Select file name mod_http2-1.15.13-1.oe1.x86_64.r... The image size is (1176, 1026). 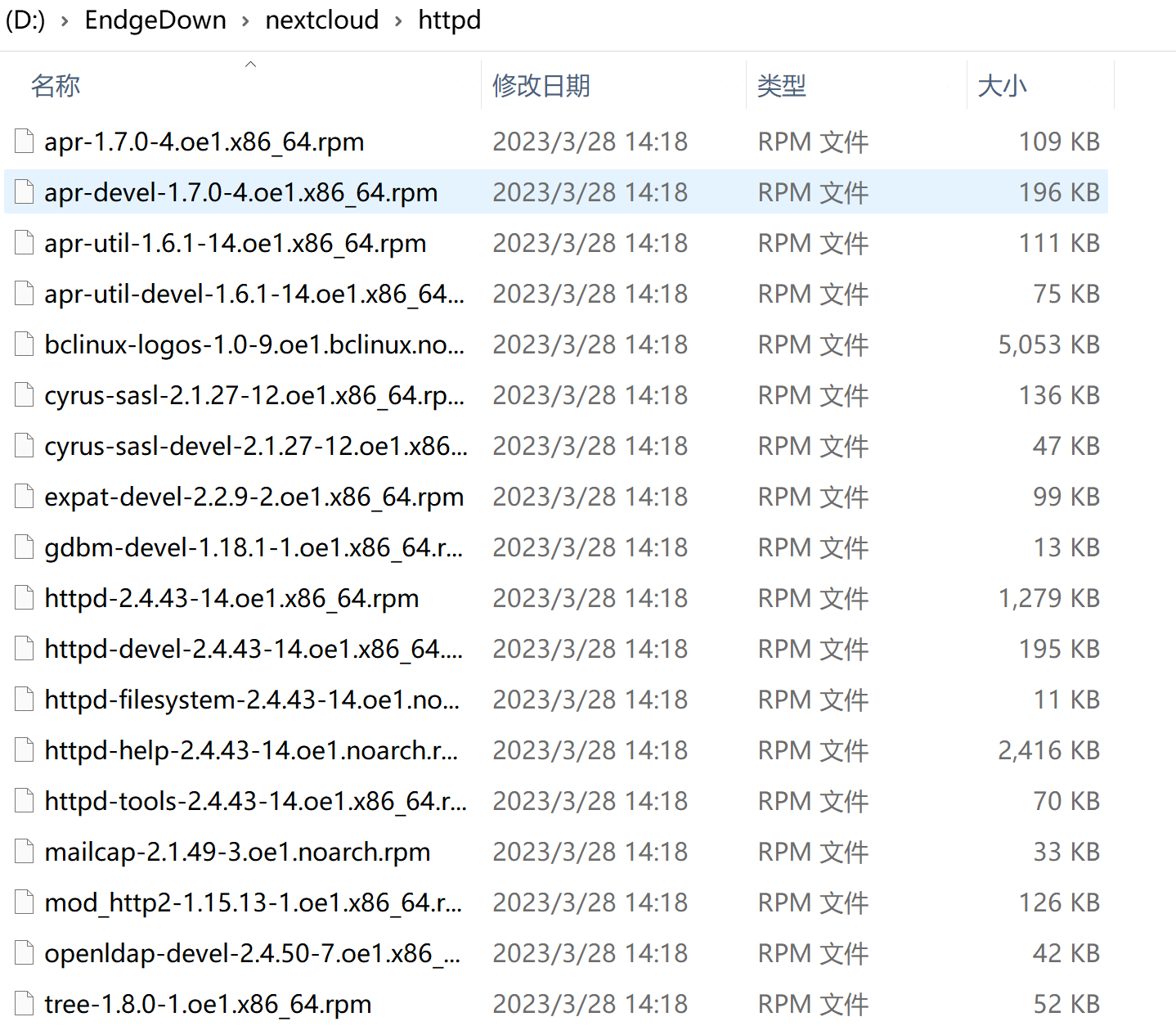(x=254, y=902)
